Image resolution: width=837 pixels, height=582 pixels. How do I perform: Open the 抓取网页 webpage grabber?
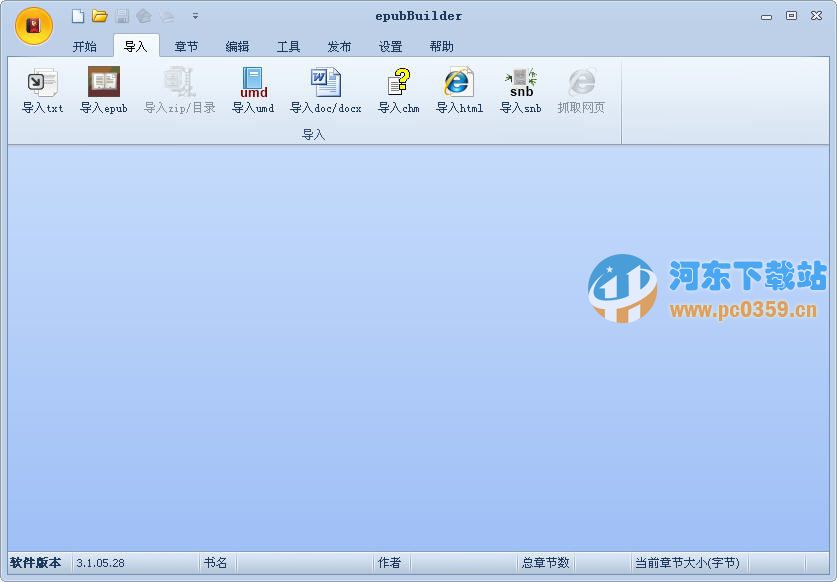point(581,90)
